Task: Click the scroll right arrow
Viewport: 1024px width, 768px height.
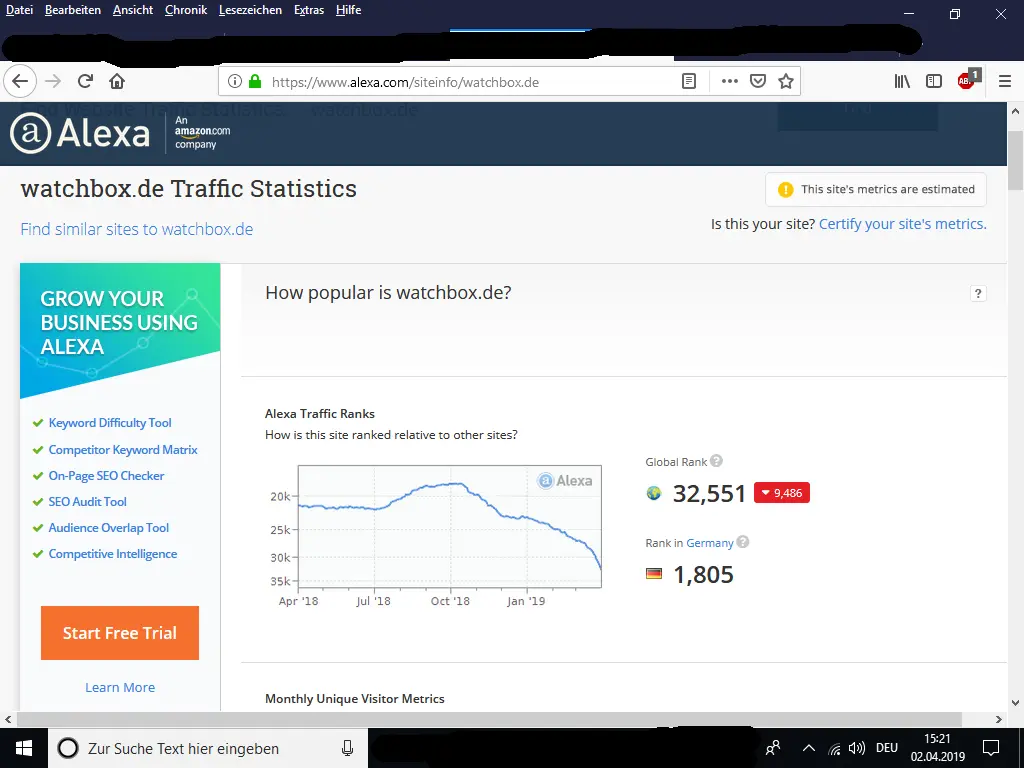Action: (x=999, y=719)
